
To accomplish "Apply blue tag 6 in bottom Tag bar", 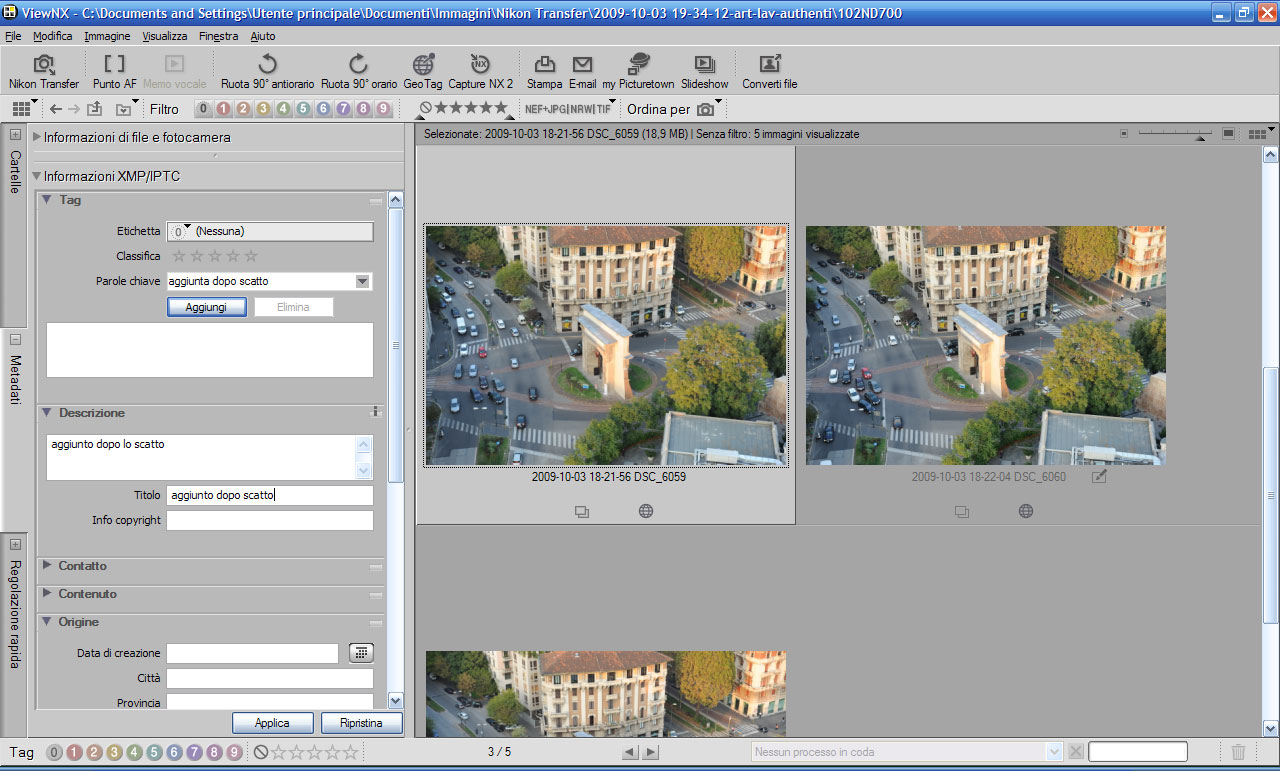I will pyautogui.click(x=175, y=752).
